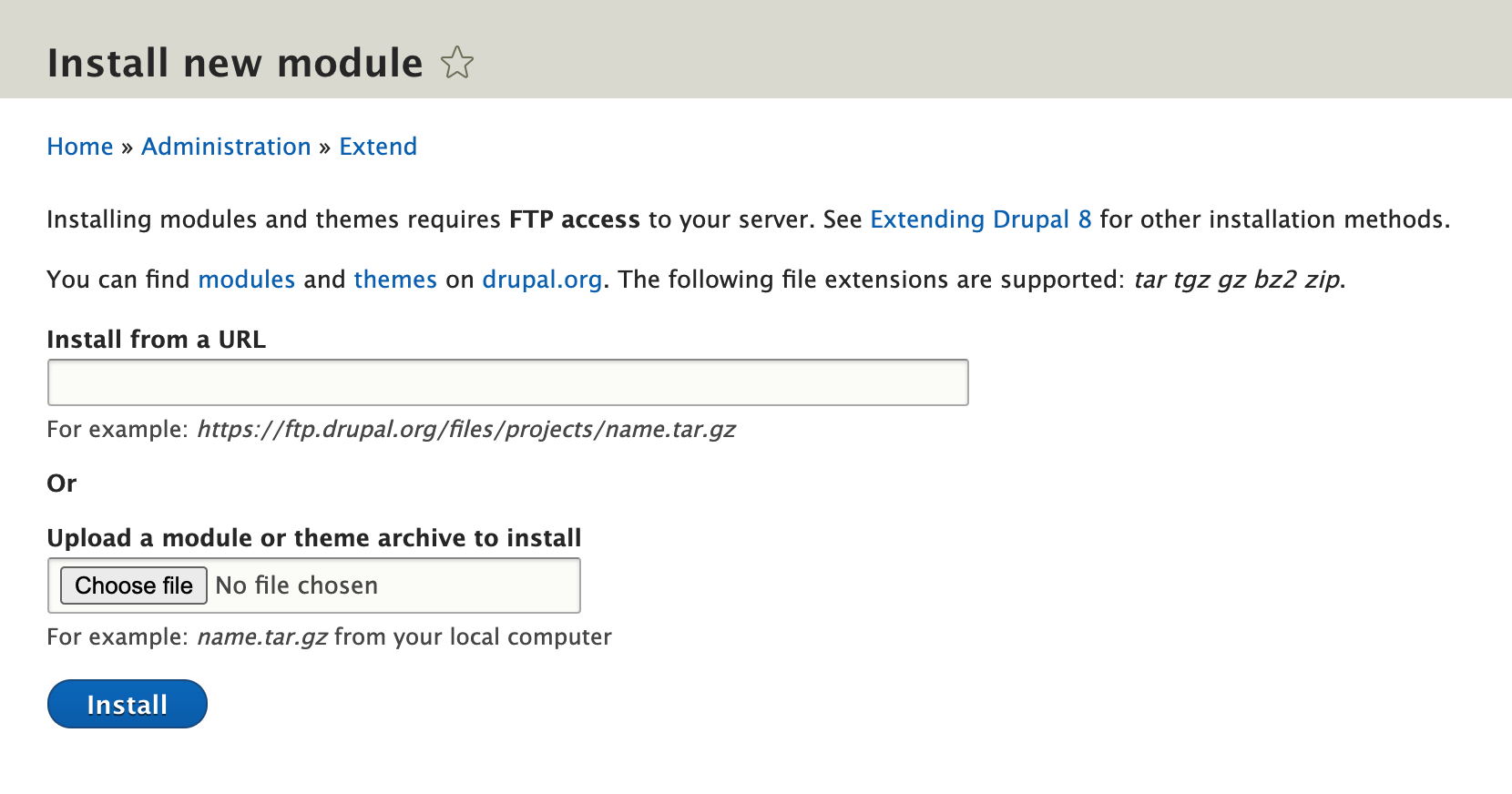Click the Upload a module or theme heading

coord(313,538)
